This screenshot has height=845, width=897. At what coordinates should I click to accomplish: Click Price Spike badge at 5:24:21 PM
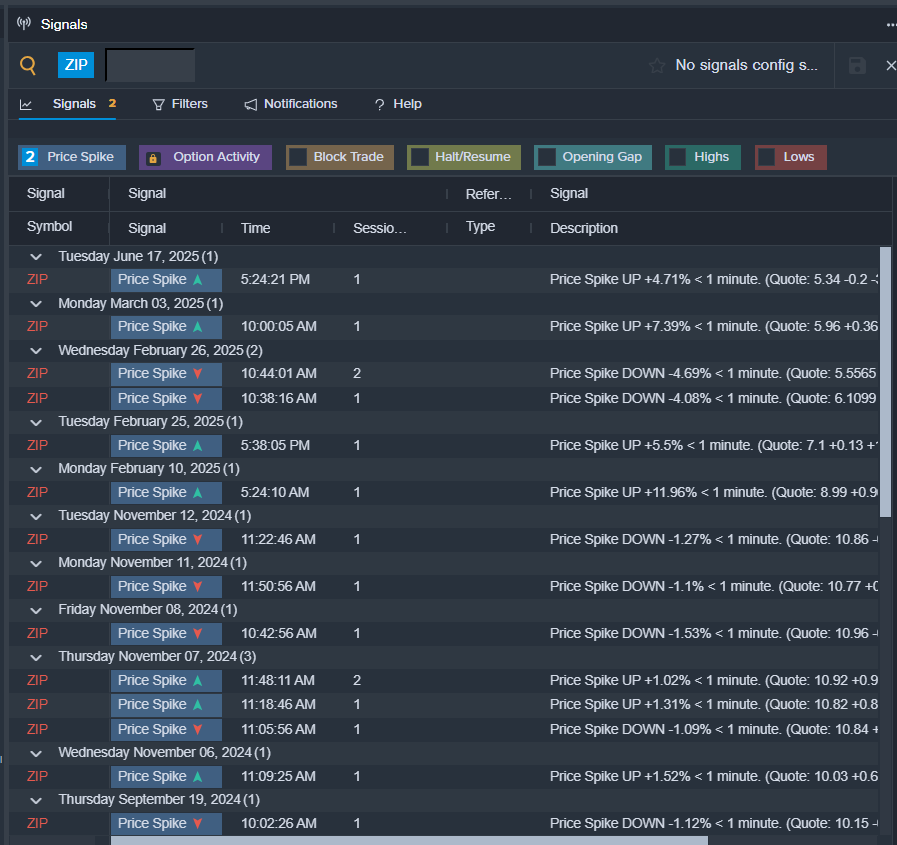pos(166,280)
